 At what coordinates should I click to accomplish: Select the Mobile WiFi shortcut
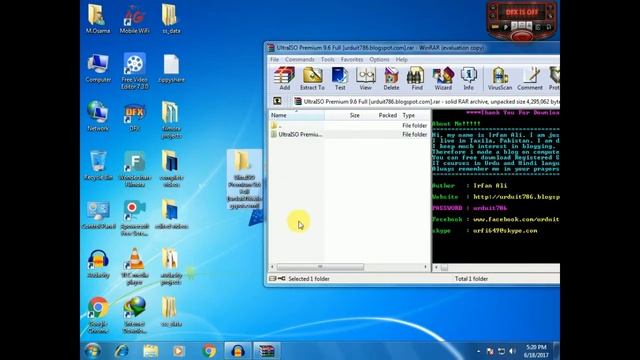(134, 19)
